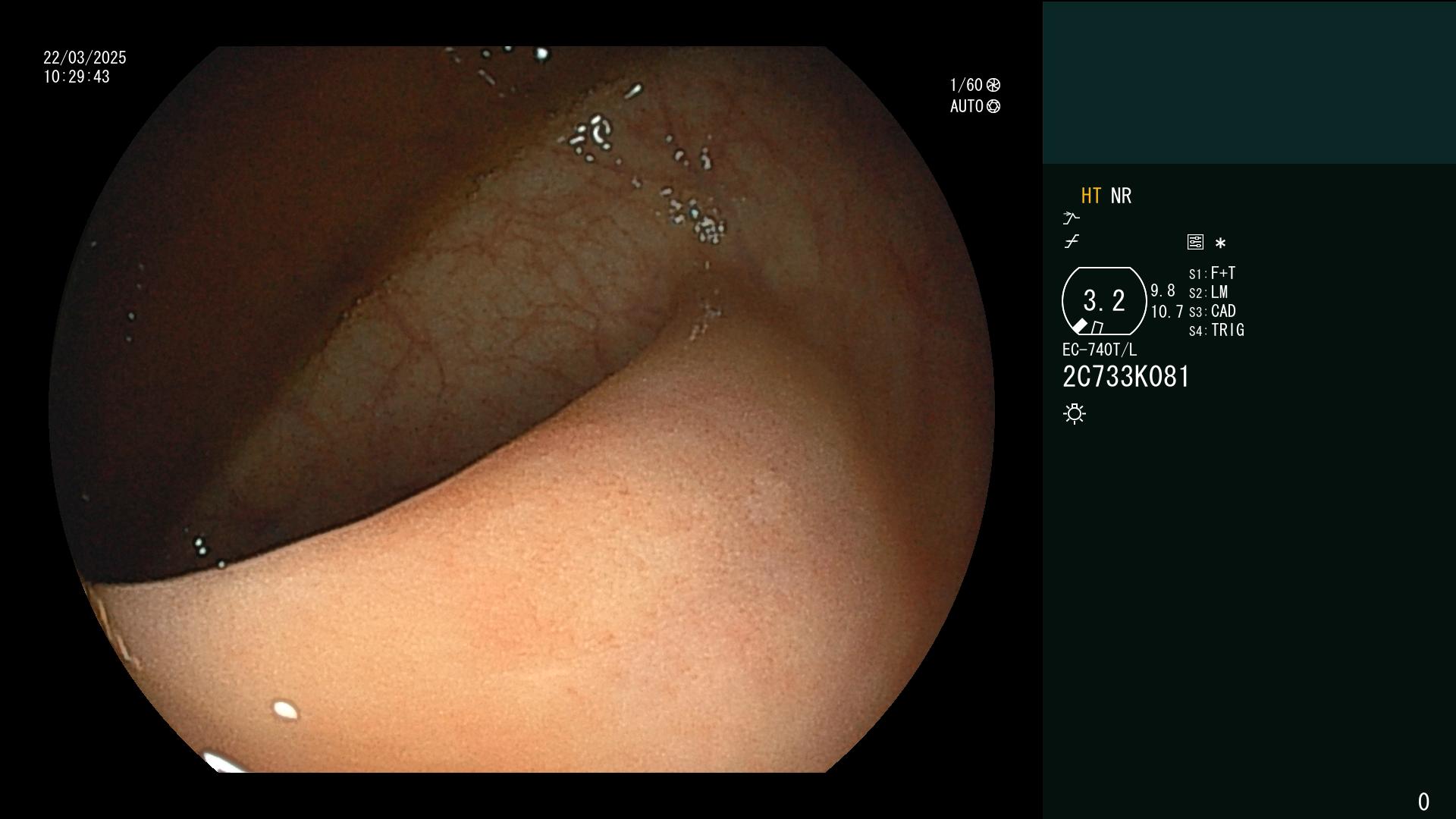Select the S3: CAD switch assignment
This screenshot has height=819, width=1456.
coord(1213,311)
